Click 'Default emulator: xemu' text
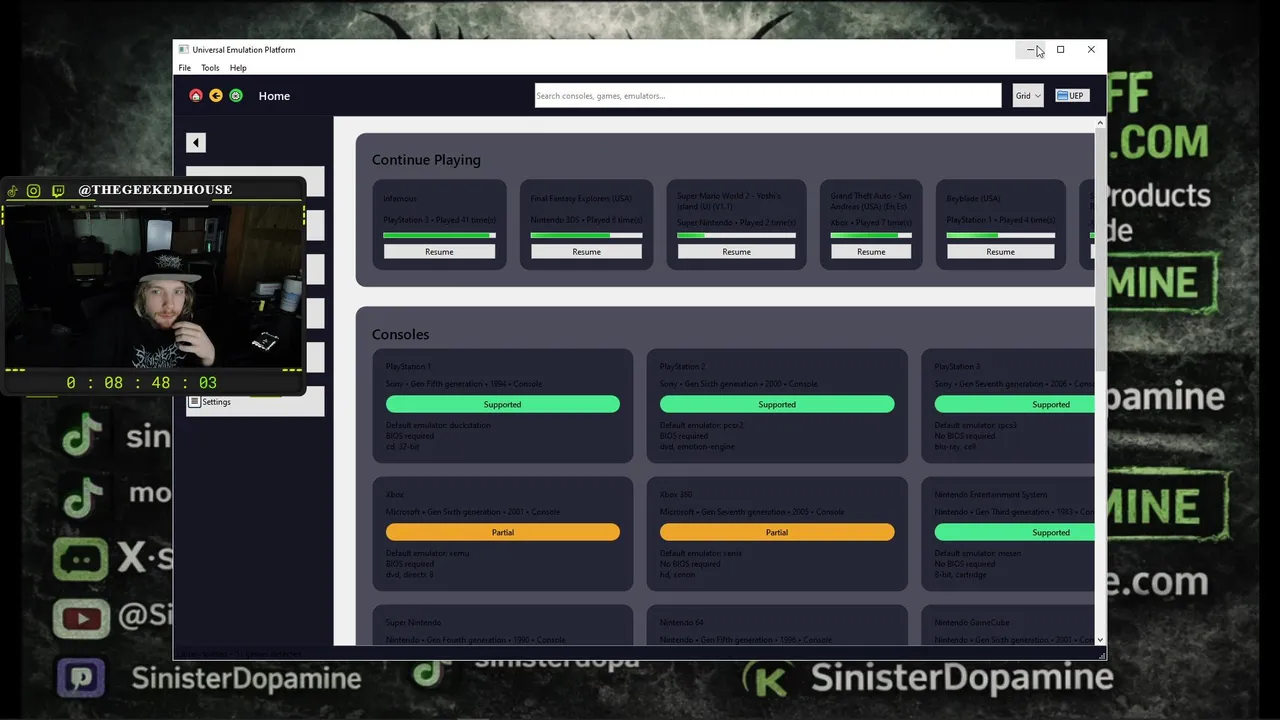Viewport: 1280px width, 720px height. [x=426, y=554]
